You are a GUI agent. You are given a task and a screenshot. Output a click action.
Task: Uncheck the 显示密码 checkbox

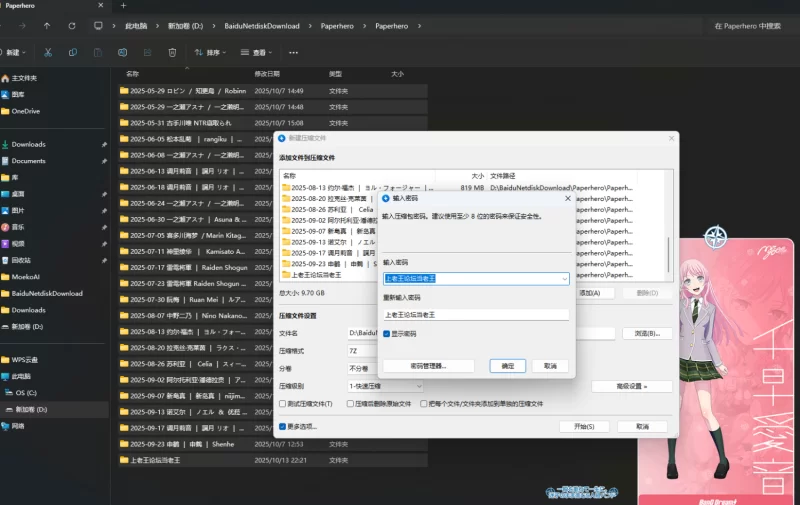pos(387,334)
